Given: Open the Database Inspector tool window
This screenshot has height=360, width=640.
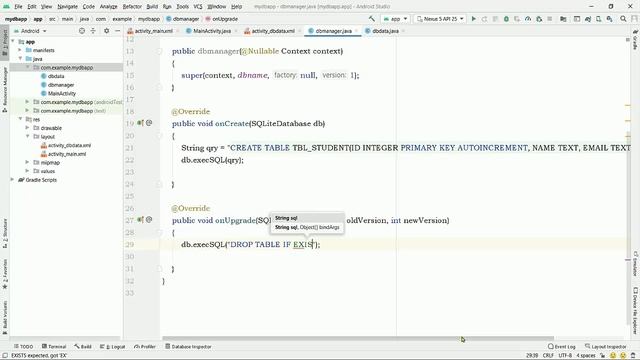Looking at the screenshot, I should (x=189, y=347).
